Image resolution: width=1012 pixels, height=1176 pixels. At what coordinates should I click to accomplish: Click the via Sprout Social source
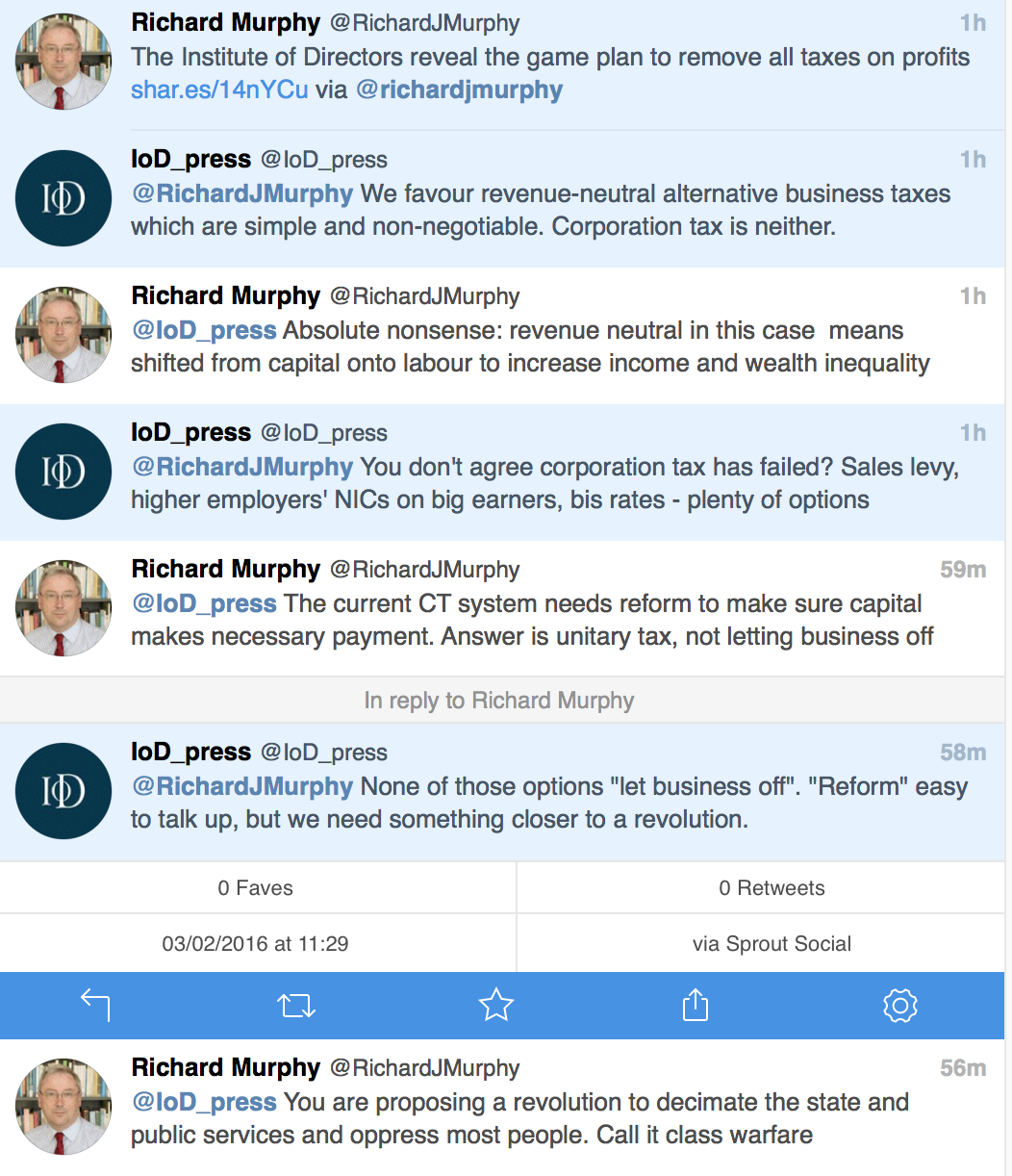(x=772, y=944)
